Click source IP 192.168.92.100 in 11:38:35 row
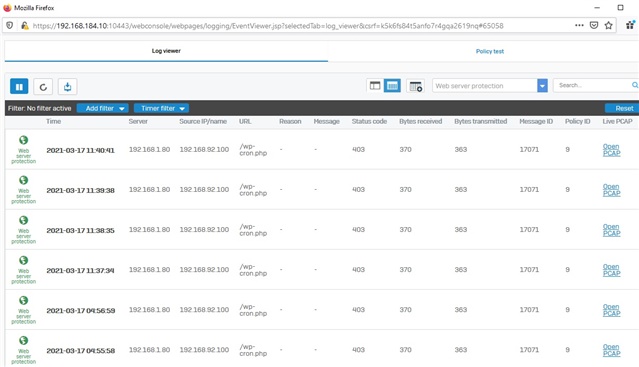 point(204,230)
